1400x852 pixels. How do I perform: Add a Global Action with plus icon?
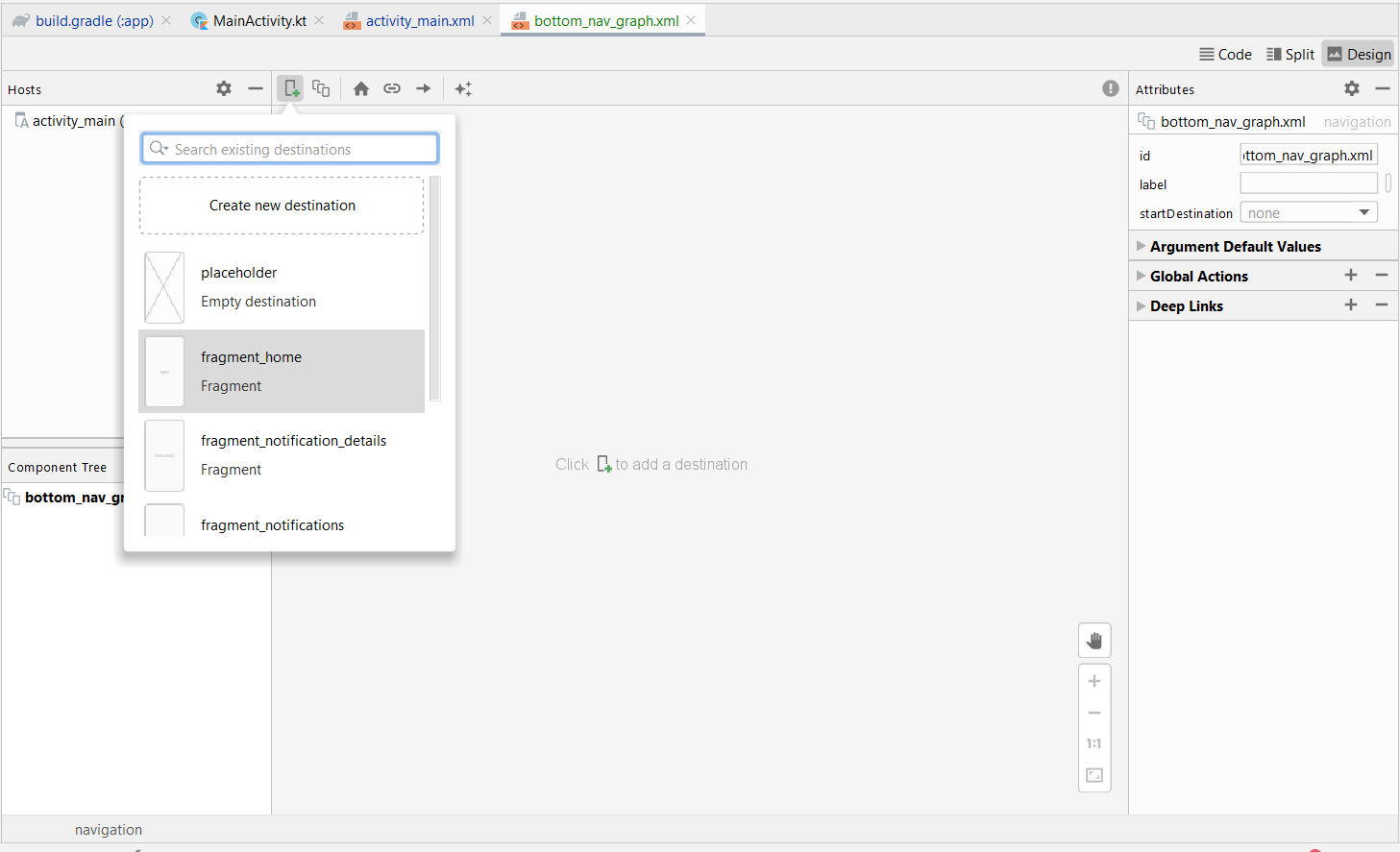pyautogui.click(x=1351, y=275)
